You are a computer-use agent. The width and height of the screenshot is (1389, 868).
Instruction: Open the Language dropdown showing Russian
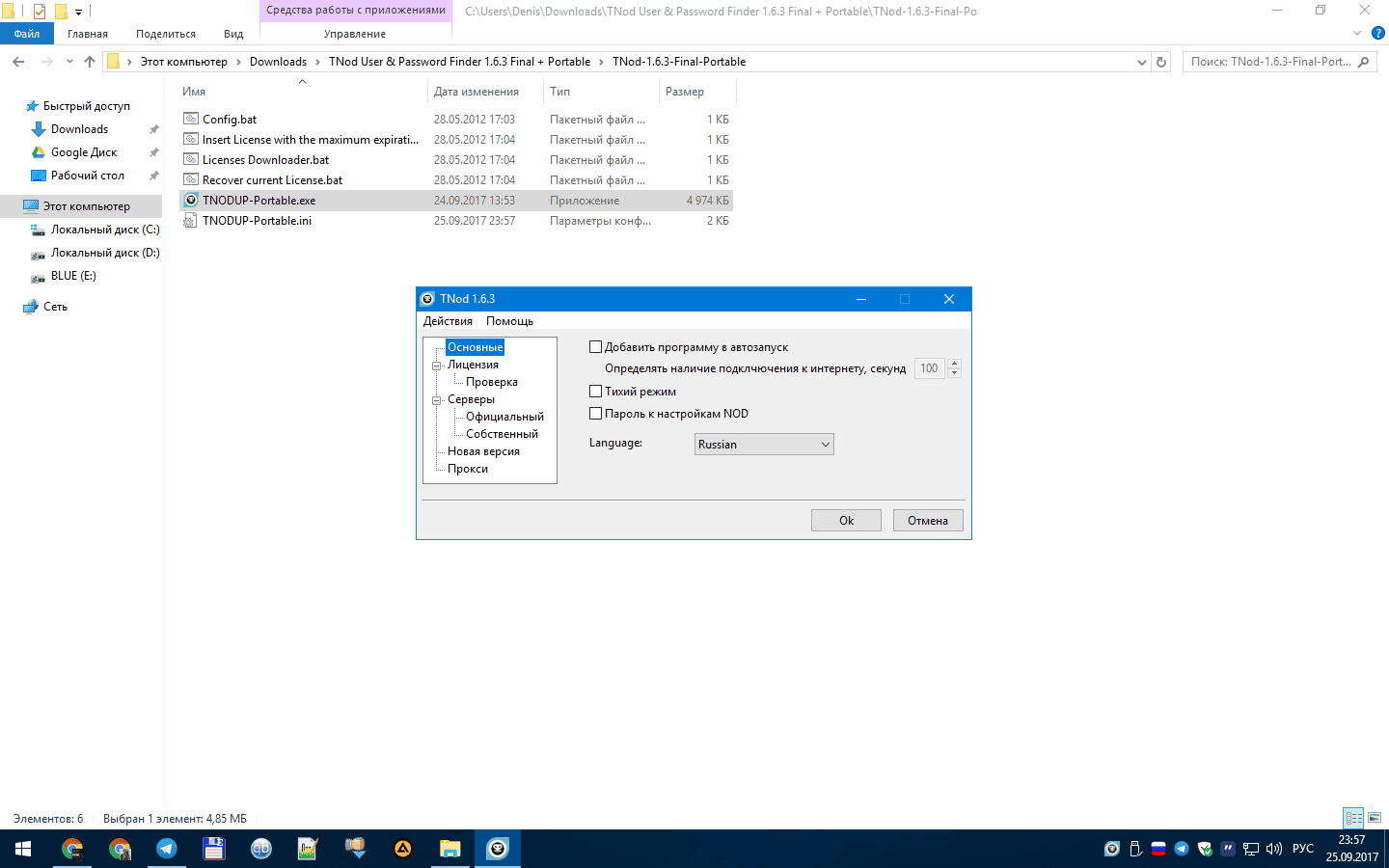coord(764,445)
